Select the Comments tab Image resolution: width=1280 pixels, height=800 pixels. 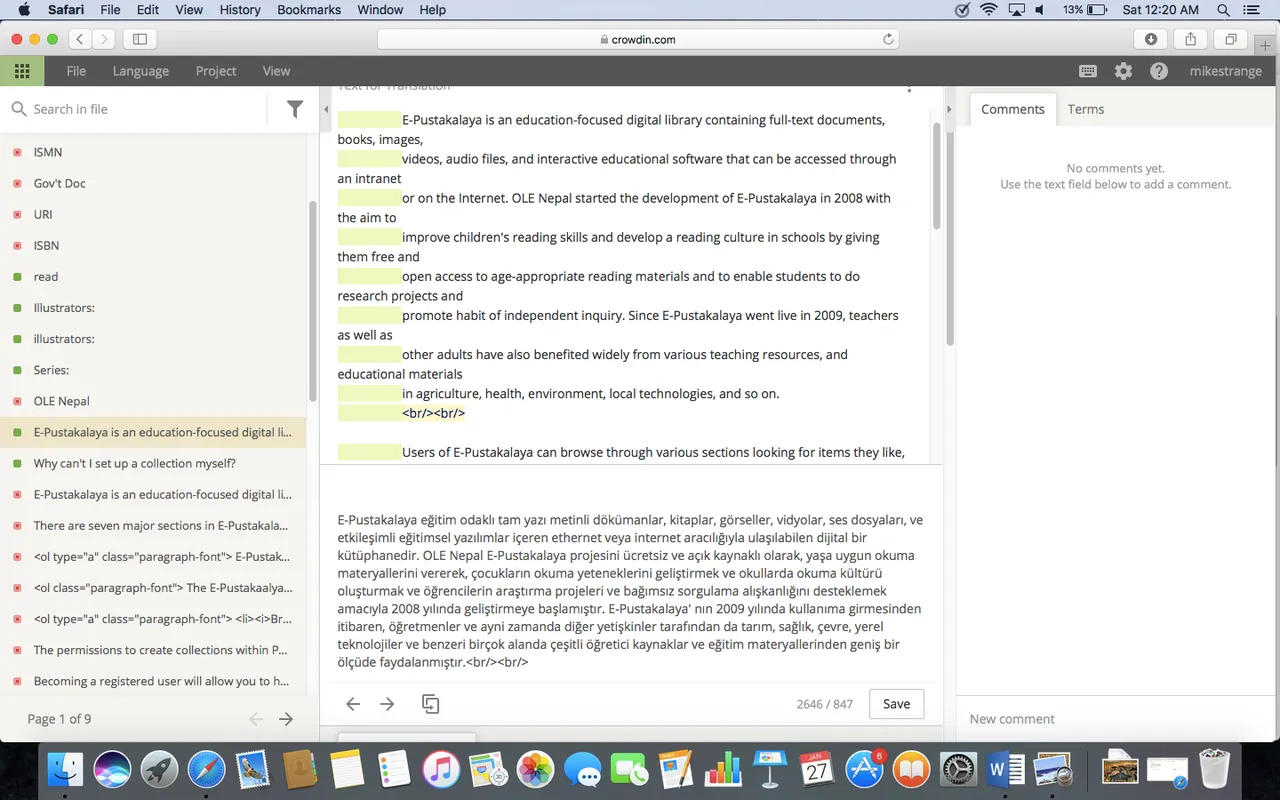click(1013, 109)
